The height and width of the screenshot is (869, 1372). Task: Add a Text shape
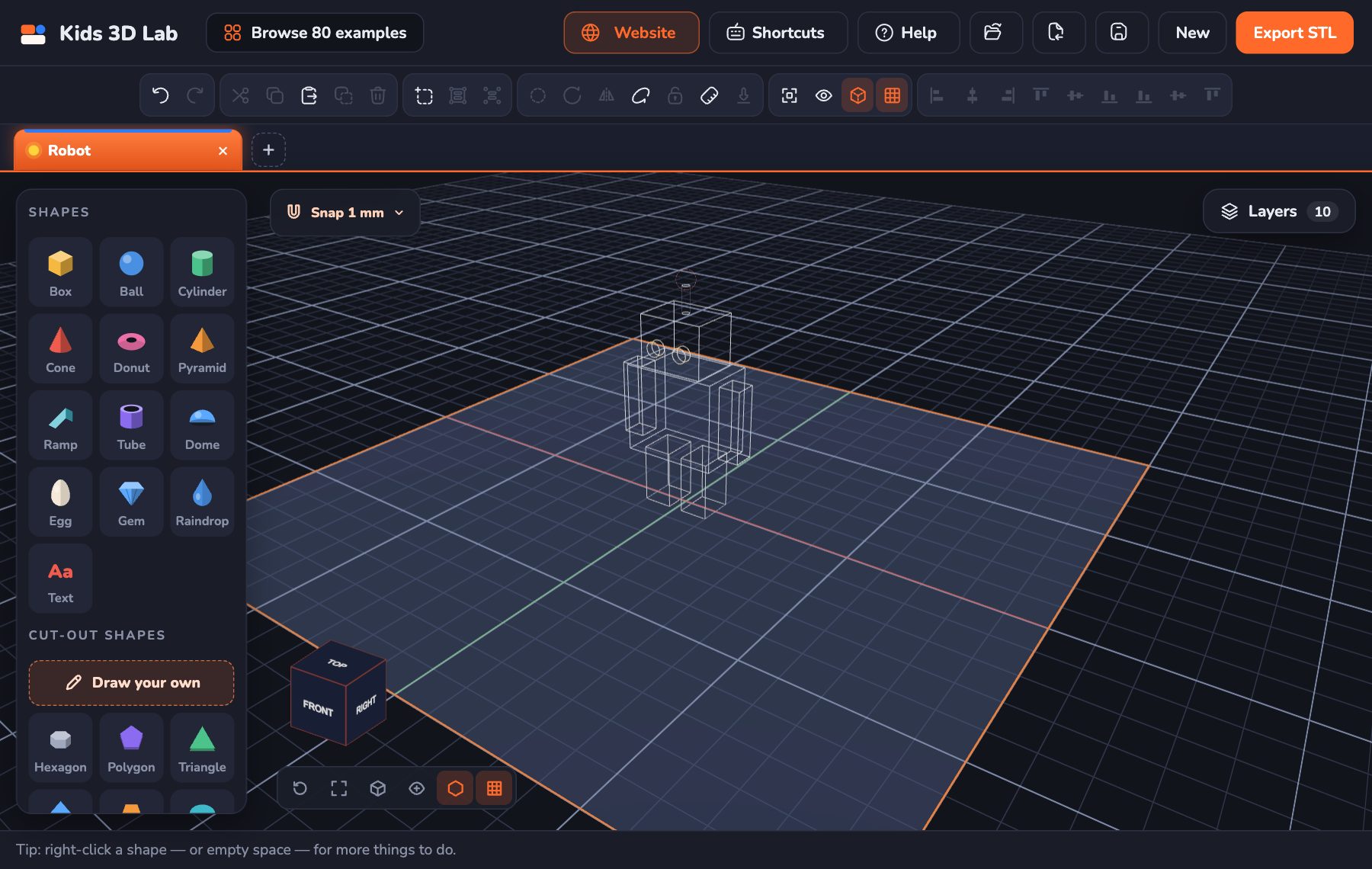60,579
